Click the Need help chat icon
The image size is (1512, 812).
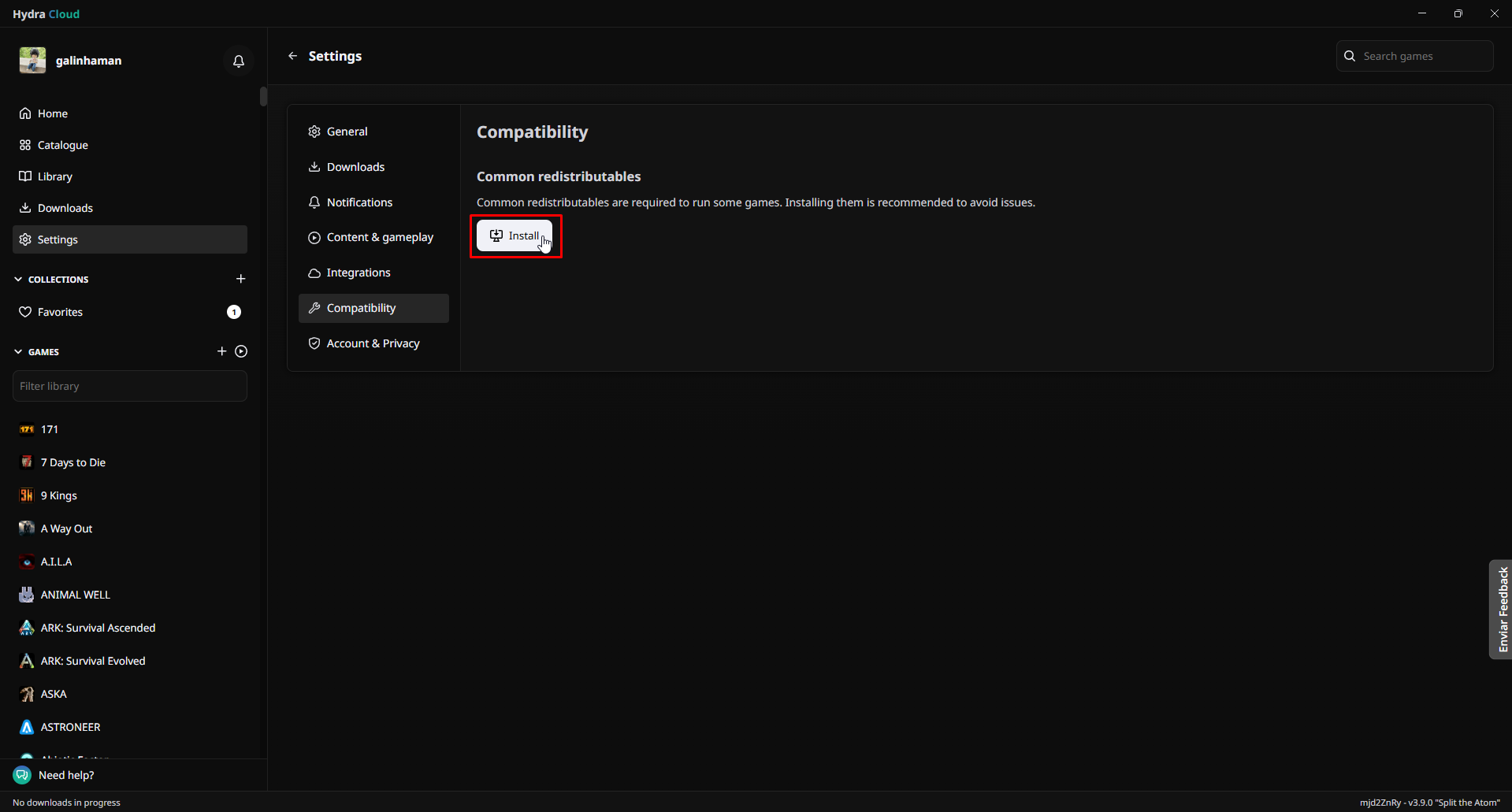point(23,775)
